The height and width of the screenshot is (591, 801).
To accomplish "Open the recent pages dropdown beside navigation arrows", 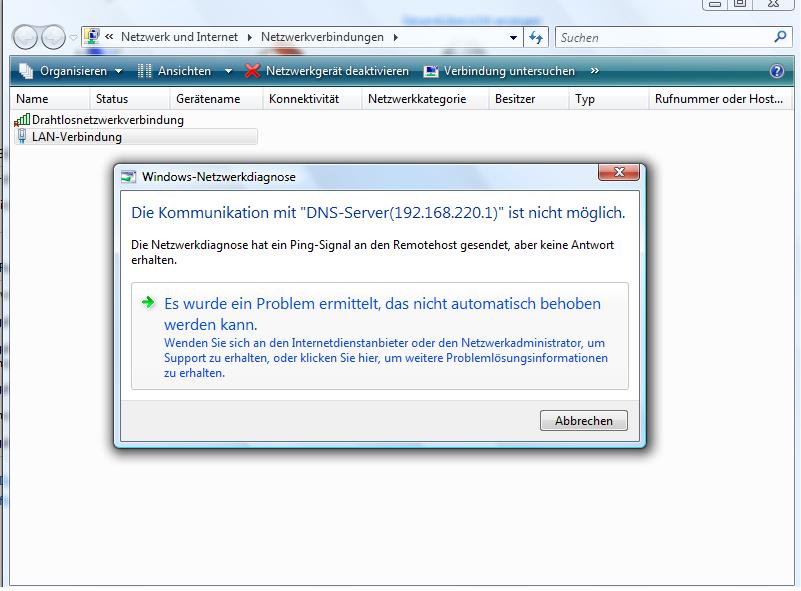I will pos(74,37).
